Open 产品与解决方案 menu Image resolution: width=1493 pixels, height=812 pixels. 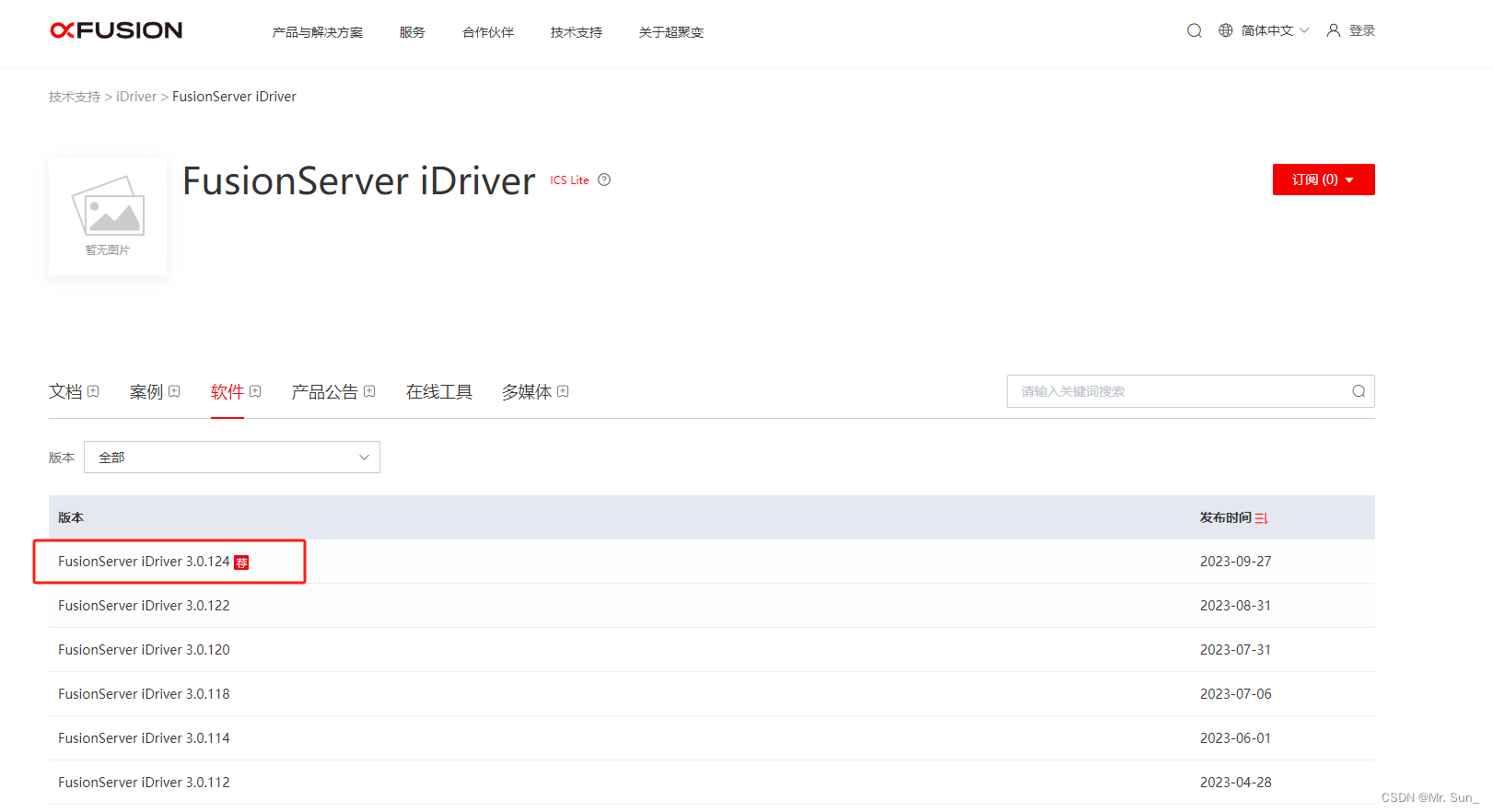click(x=318, y=32)
